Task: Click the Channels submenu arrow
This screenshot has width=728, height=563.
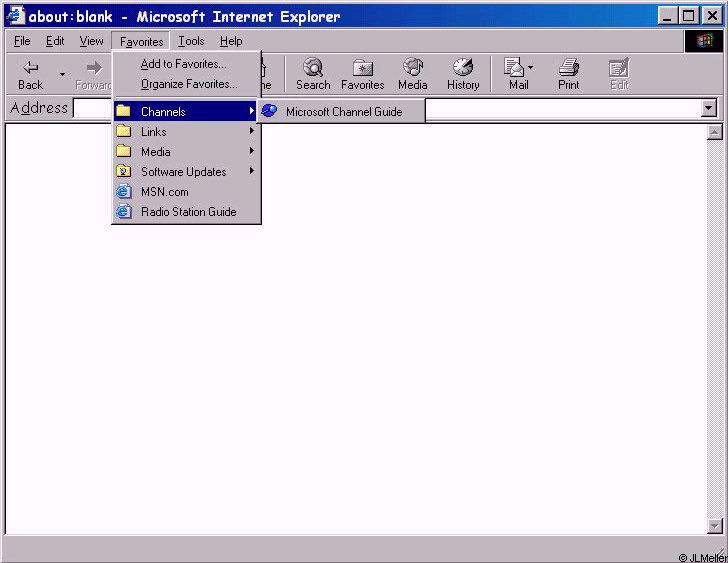Action: tap(252, 111)
